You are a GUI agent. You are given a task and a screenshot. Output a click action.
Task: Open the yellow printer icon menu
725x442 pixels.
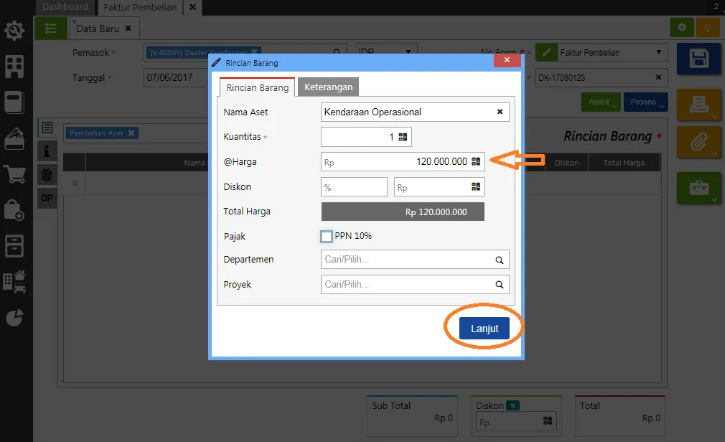[699, 103]
